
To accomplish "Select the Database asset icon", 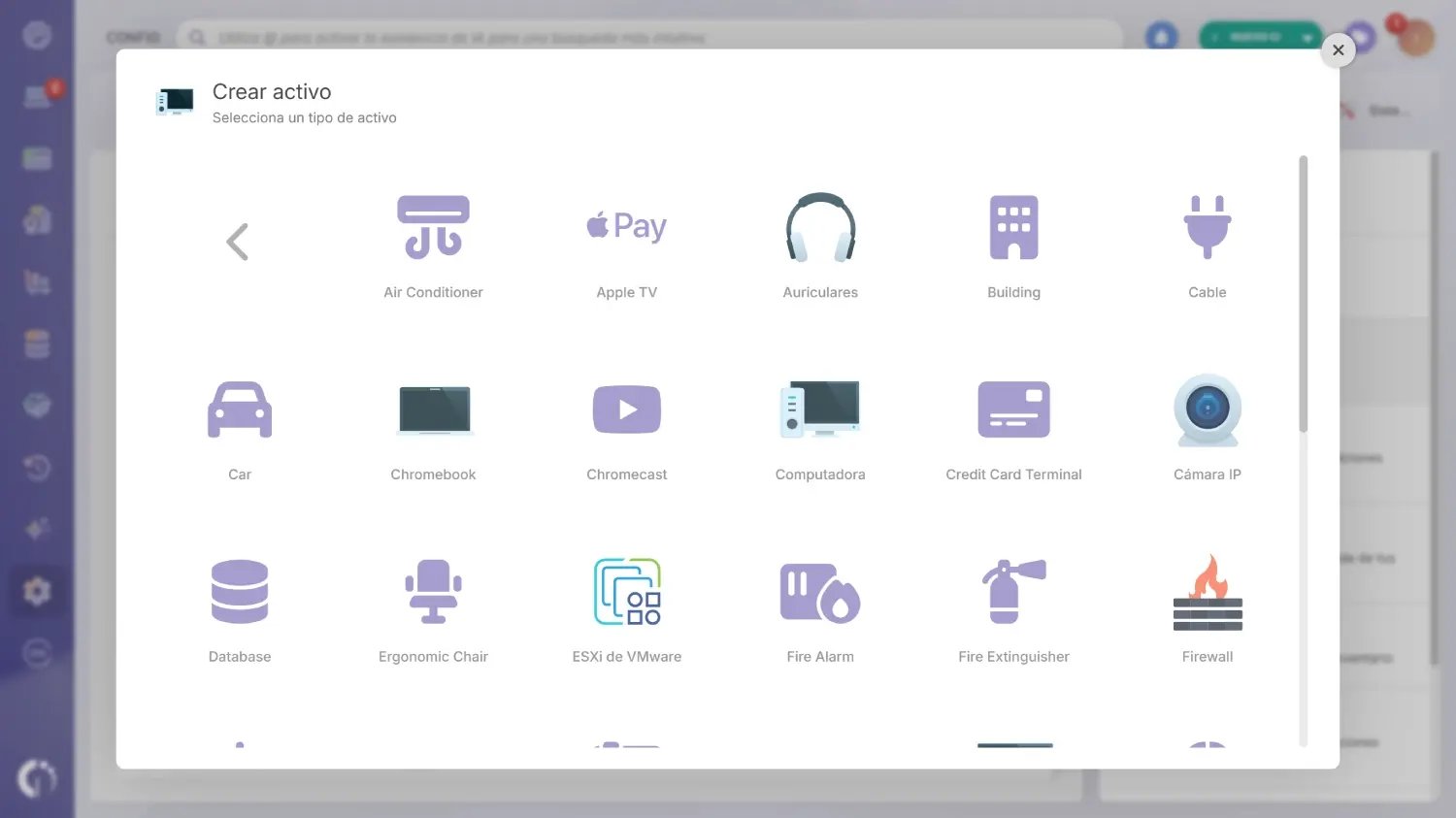I will click(240, 591).
